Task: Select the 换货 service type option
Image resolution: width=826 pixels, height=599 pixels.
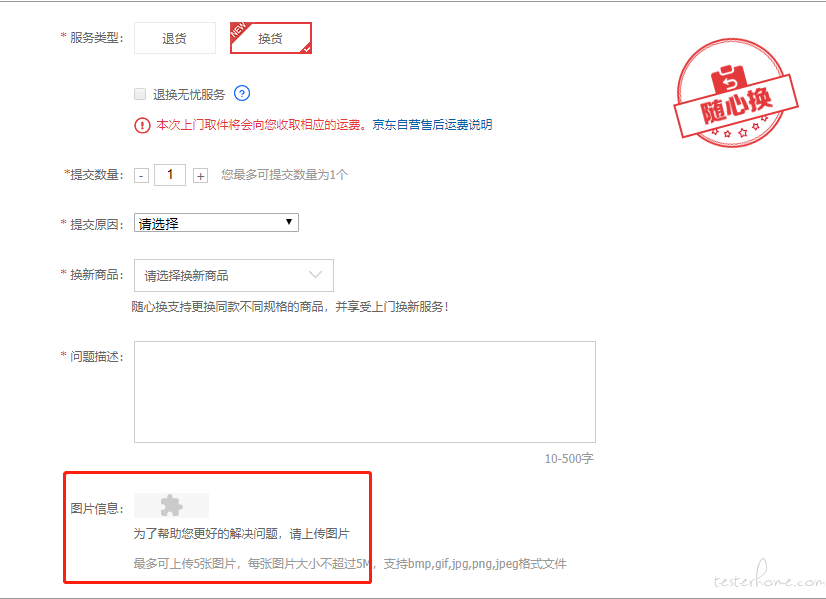Action: click(x=271, y=38)
